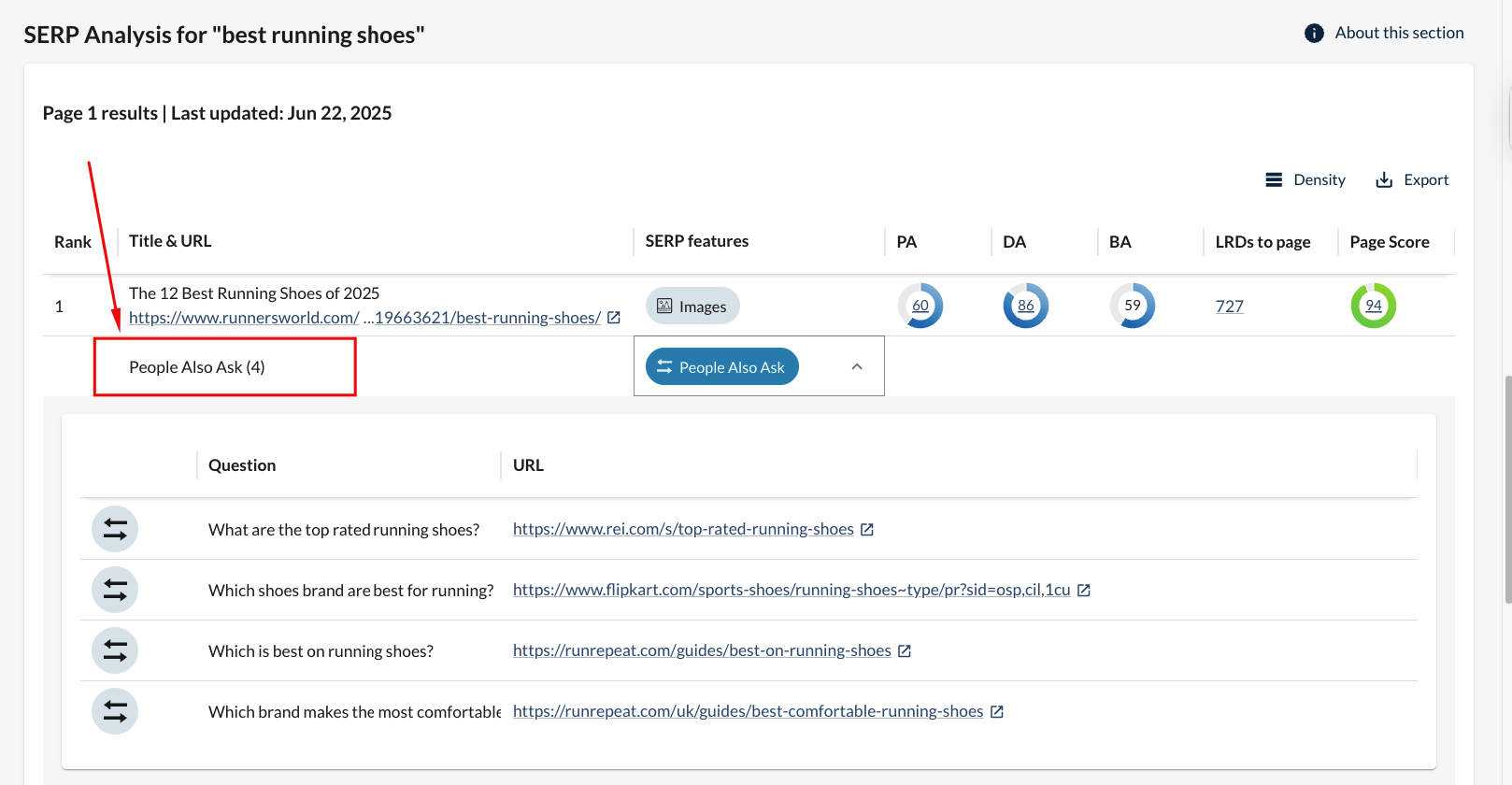Click the Page Score 94 circle
Screen dimensions: 1512x785
click(x=1373, y=307)
